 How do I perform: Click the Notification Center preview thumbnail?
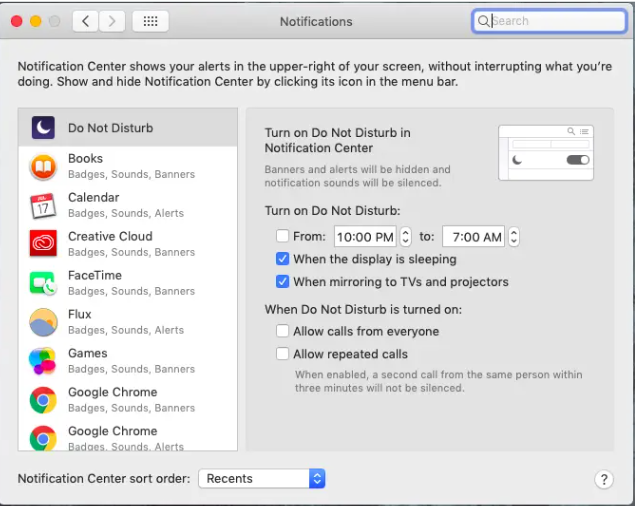point(546,153)
